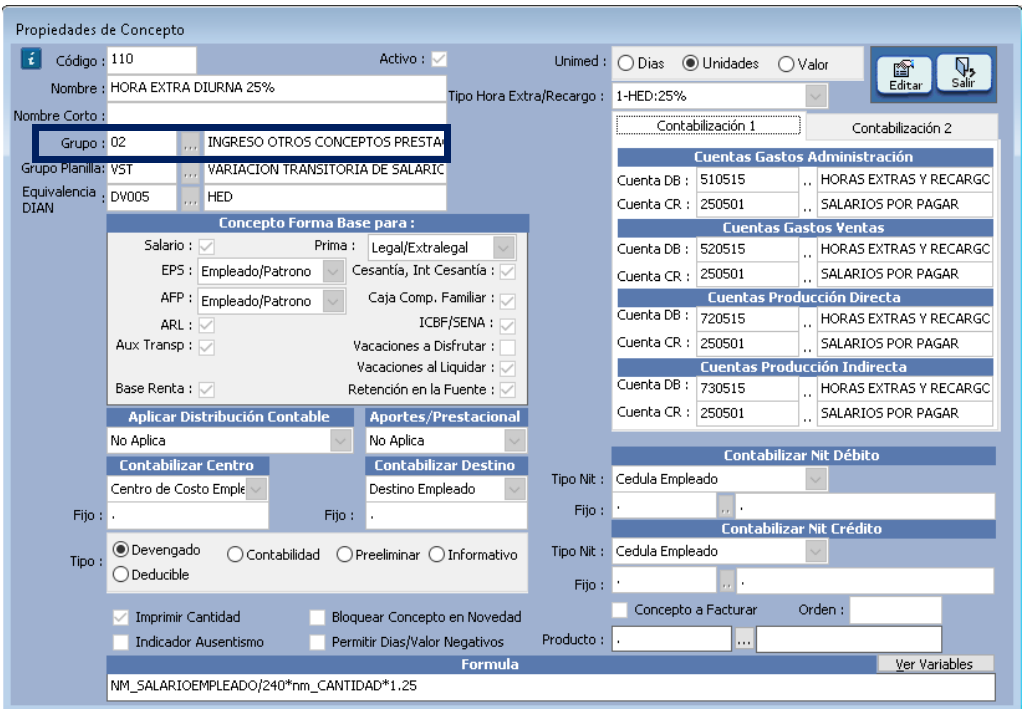Open lookup for Administración Cuenta DB 510515
The image size is (1027, 712).
pos(807,180)
